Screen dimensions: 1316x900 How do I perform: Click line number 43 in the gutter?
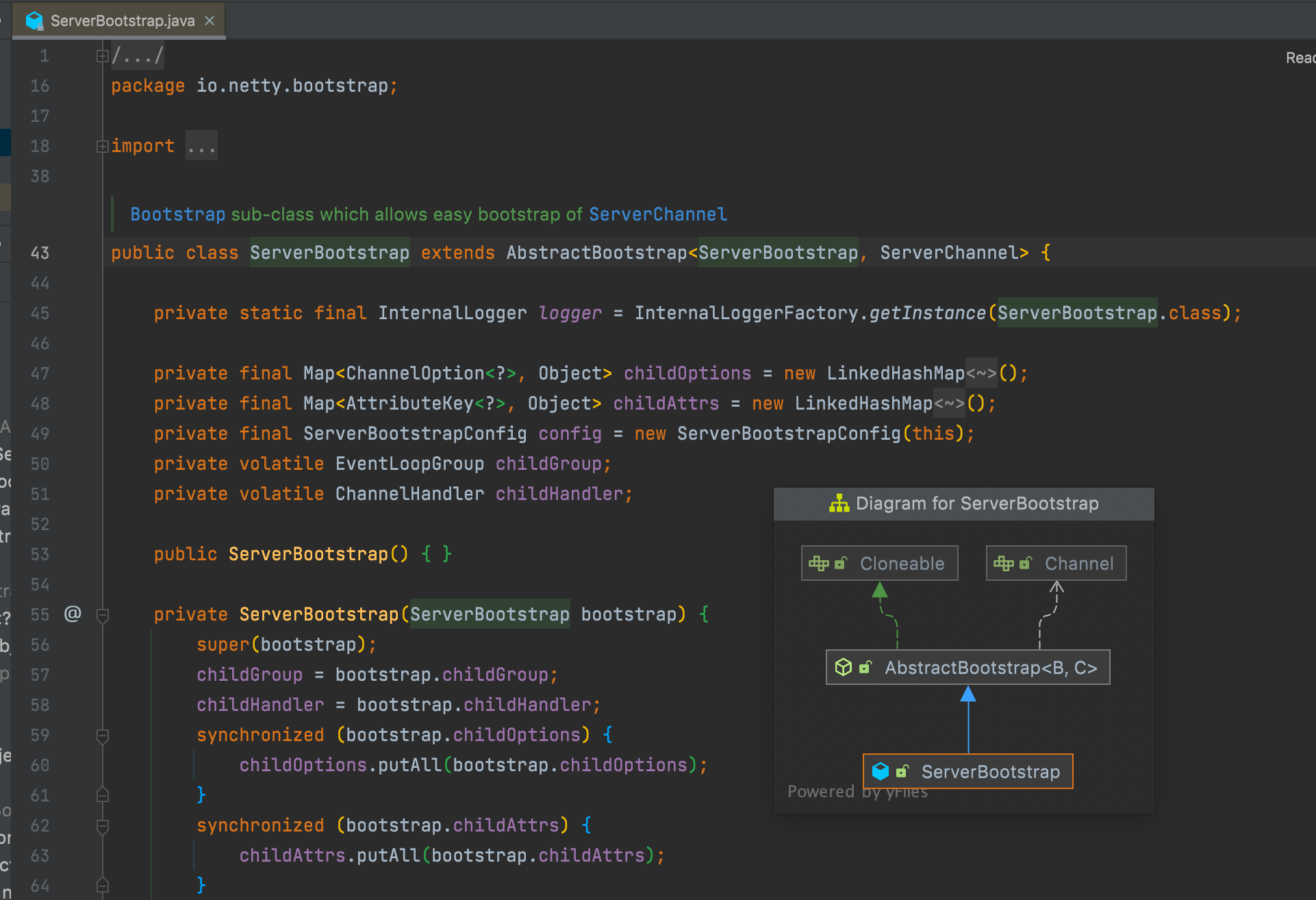(40, 253)
